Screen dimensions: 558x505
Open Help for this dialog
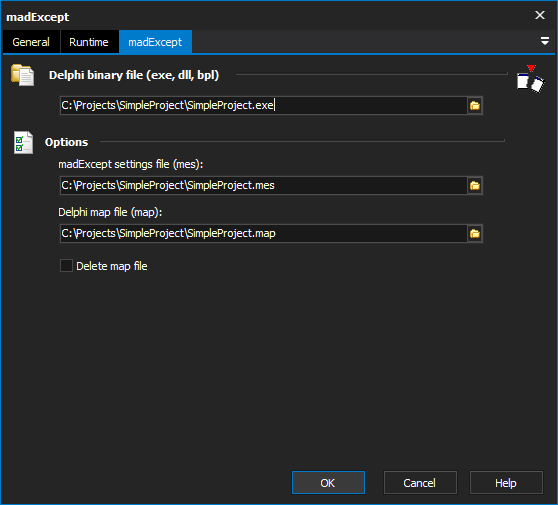click(x=506, y=483)
